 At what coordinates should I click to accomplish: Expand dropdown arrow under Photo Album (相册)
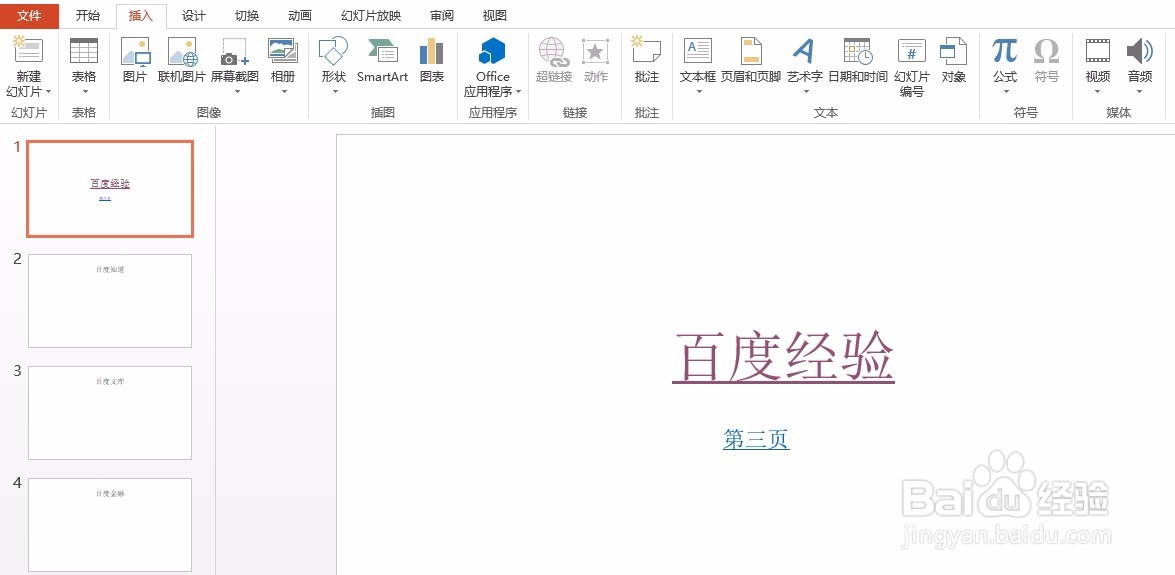point(284,92)
